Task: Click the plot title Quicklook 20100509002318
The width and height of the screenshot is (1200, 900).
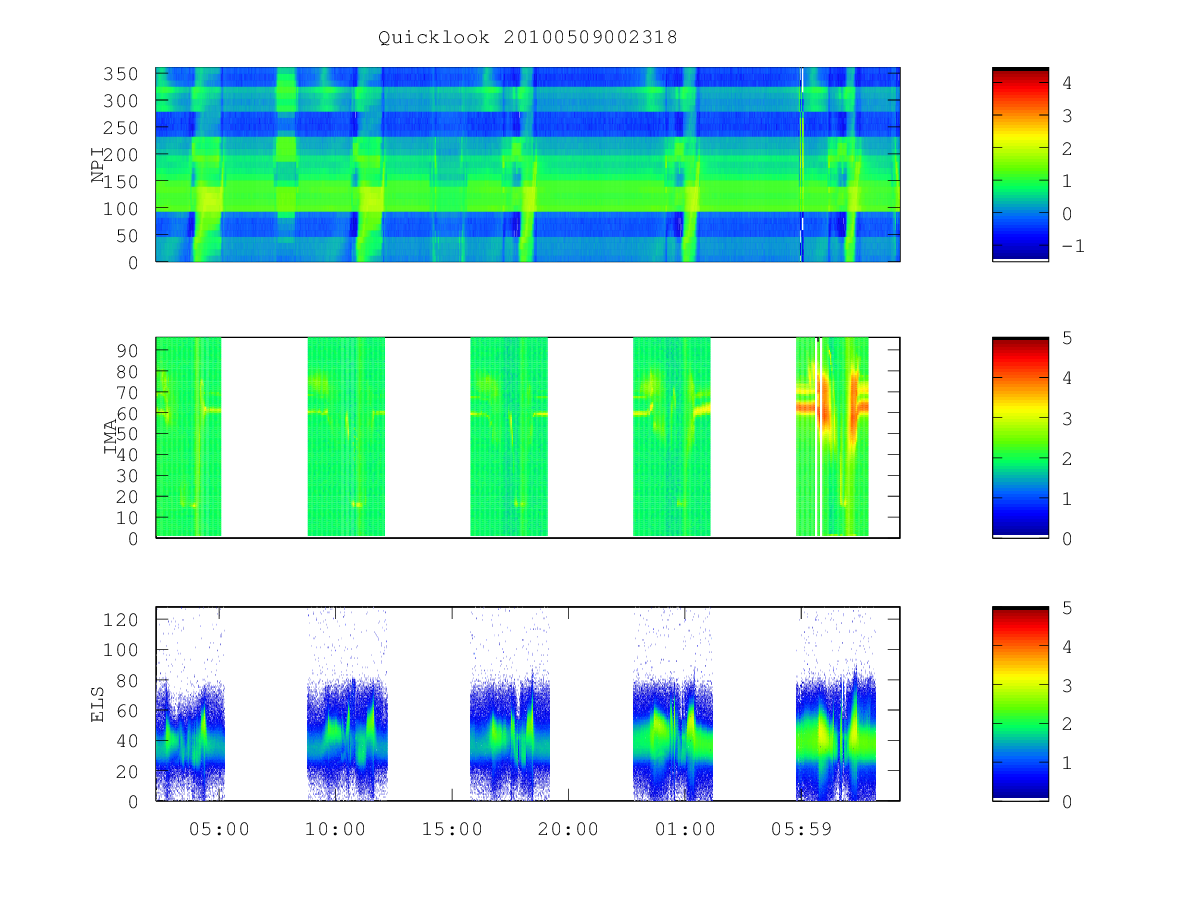Action: coord(528,38)
